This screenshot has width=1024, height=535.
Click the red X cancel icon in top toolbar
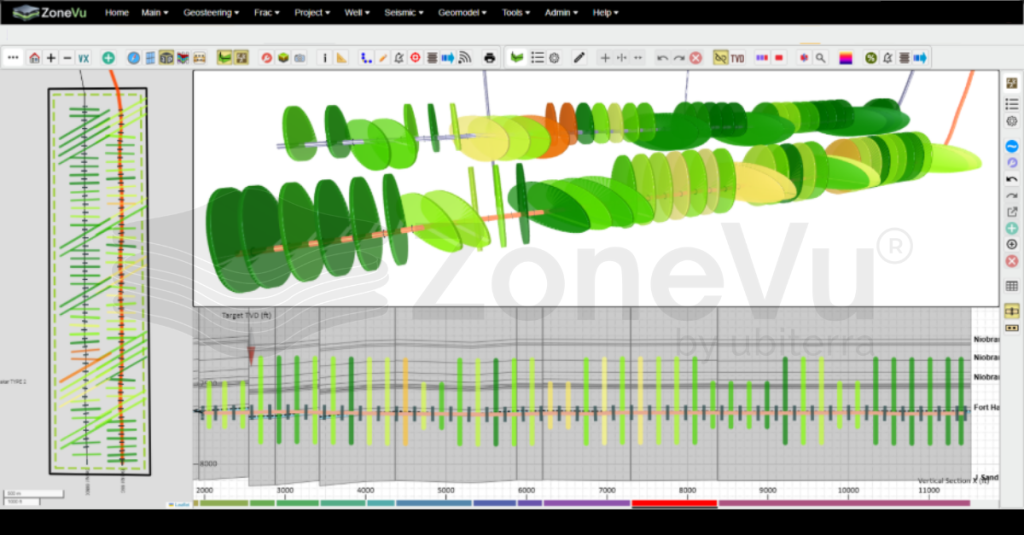tap(696, 58)
